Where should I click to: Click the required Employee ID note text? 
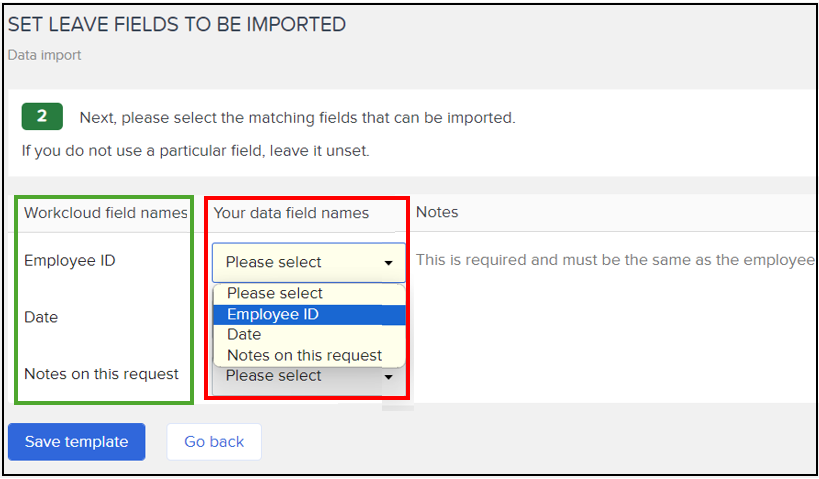click(615, 260)
